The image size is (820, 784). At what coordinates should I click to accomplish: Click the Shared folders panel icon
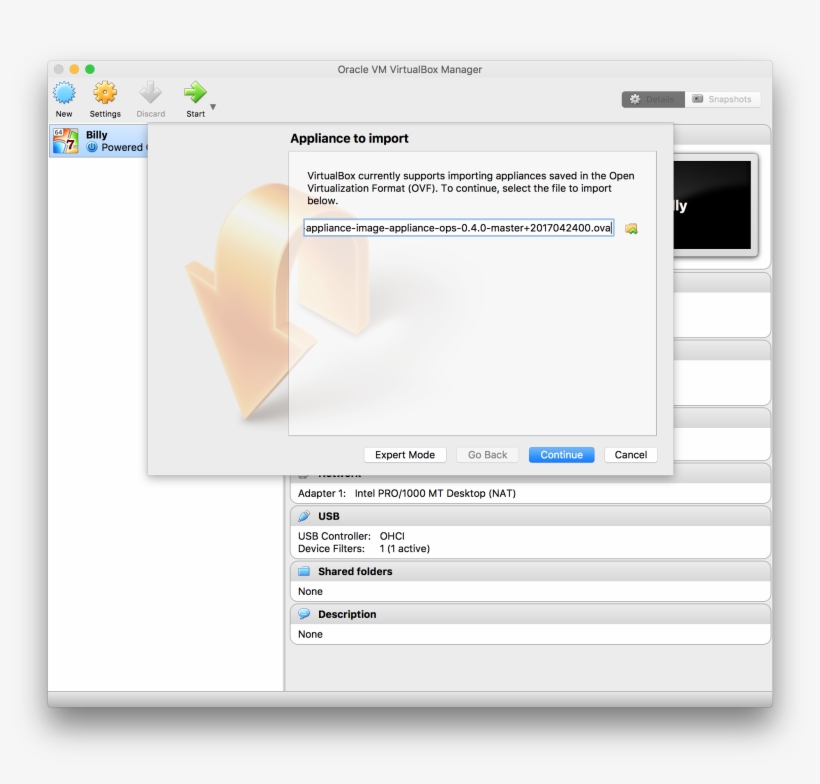pyautogui.click(x=302, y=571)
